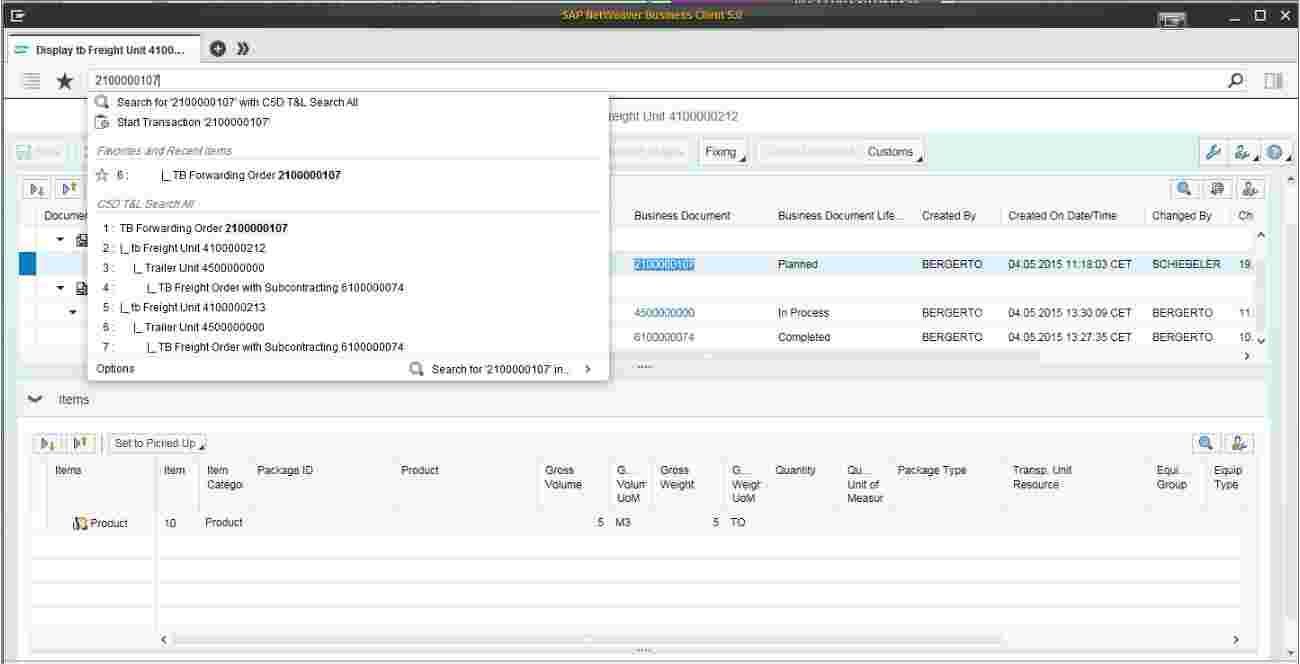Screen dimensions: 1300x664
Task: Click the Items table find magnifier icon
Action: point(1205,443)
